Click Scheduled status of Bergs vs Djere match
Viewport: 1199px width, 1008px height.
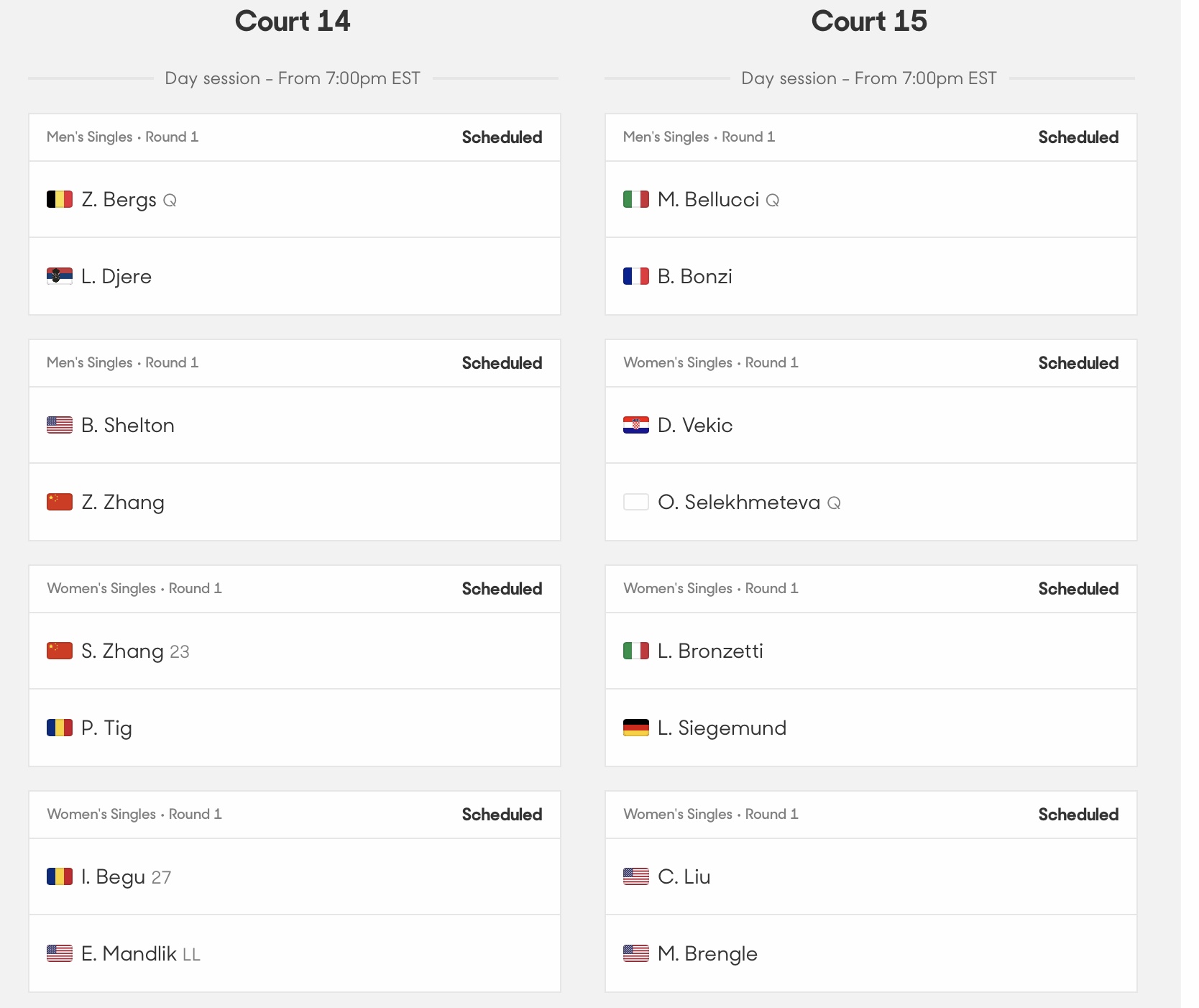point(502,137)
